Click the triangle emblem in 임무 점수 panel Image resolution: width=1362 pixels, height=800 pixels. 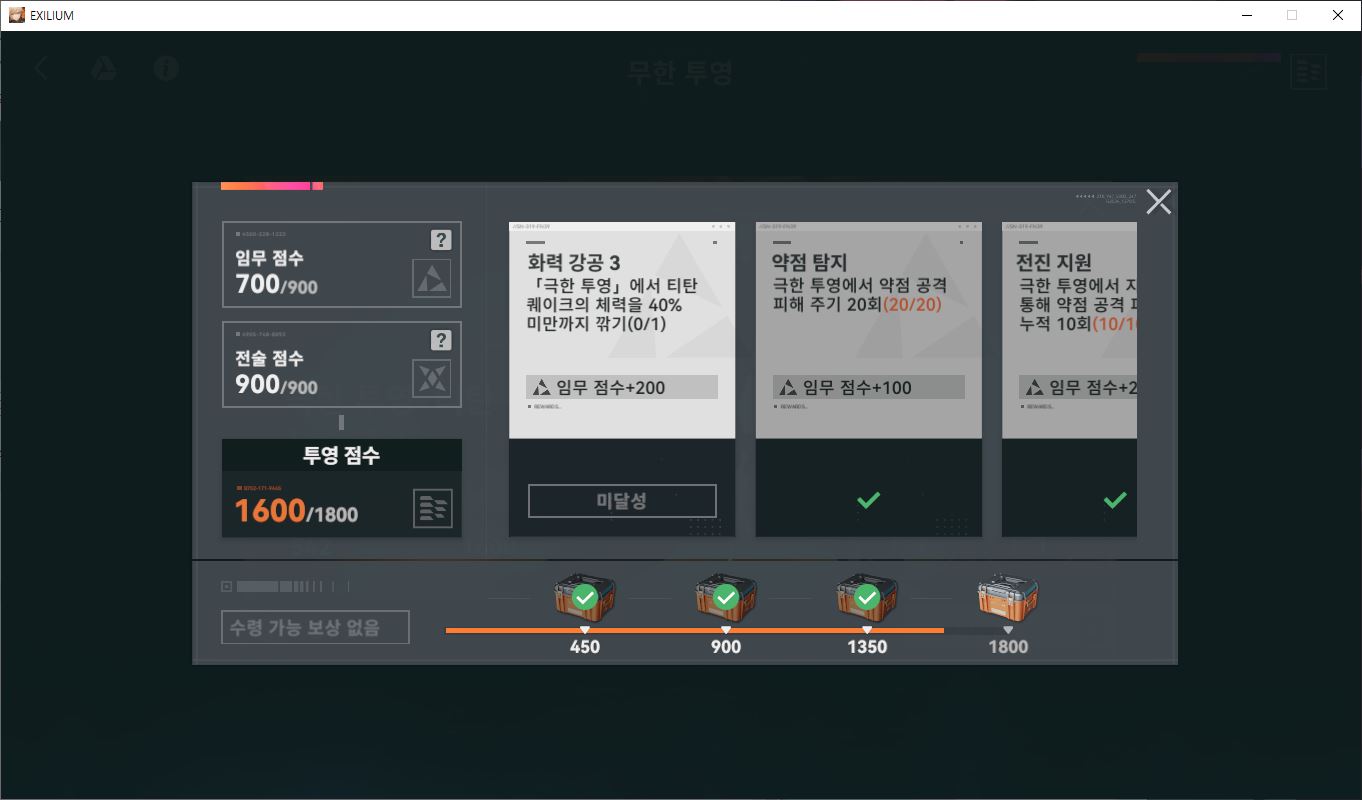point(432,279)
